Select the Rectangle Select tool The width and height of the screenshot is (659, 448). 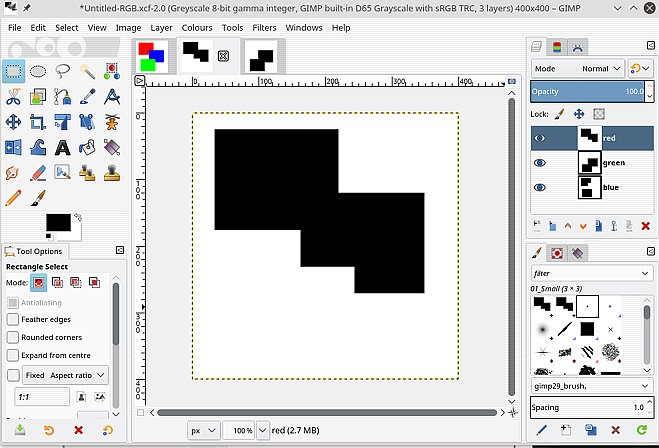[13, 71]
